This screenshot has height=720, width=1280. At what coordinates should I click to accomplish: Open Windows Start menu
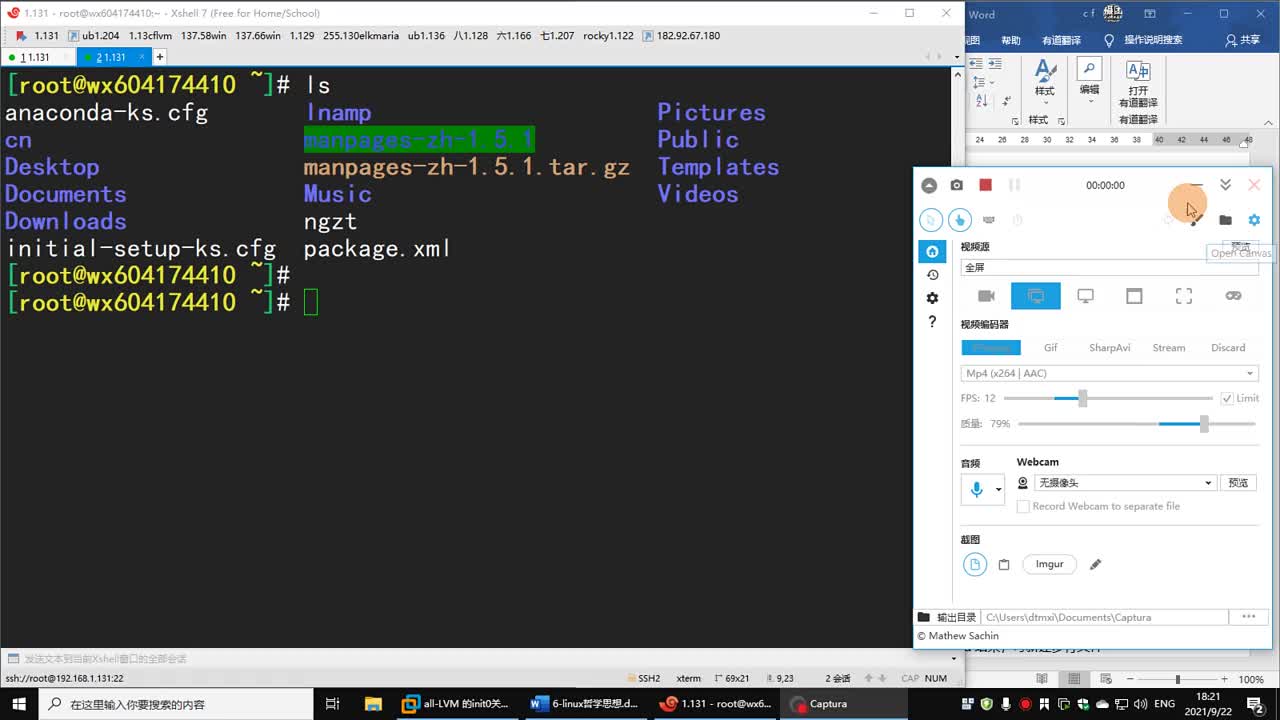(x=19, y=704)
